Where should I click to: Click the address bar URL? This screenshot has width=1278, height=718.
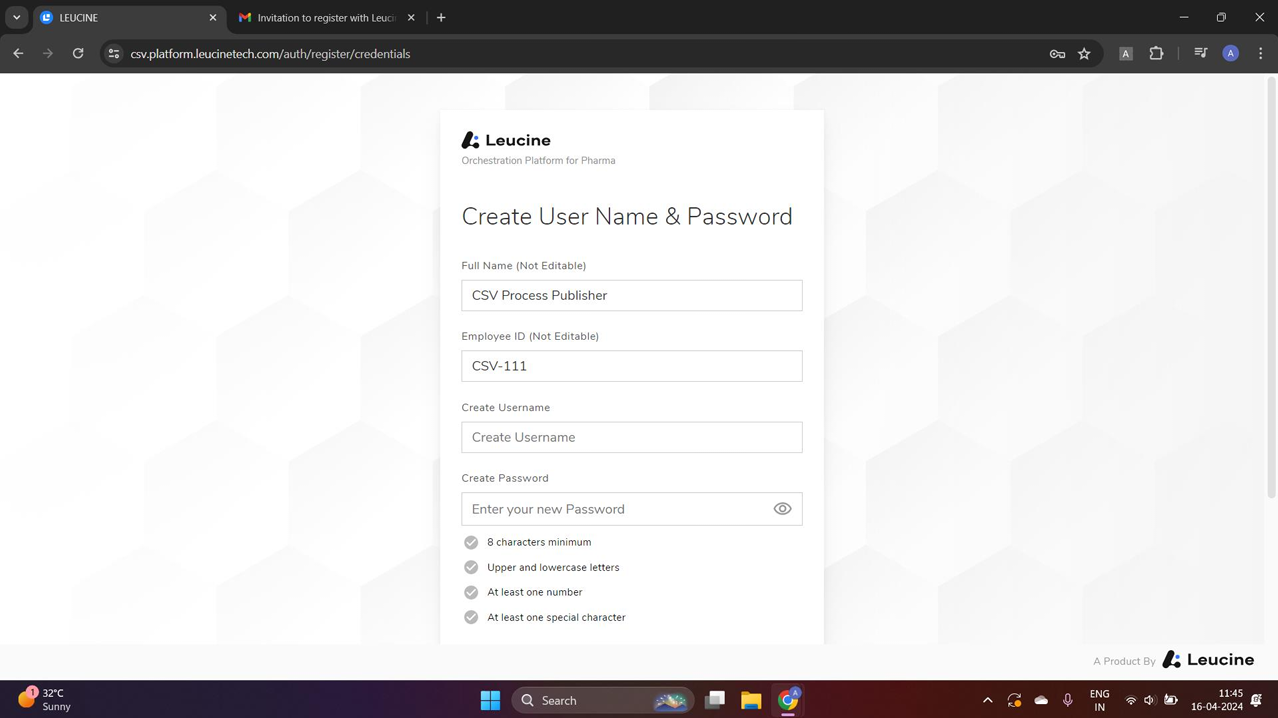point(270,54)
